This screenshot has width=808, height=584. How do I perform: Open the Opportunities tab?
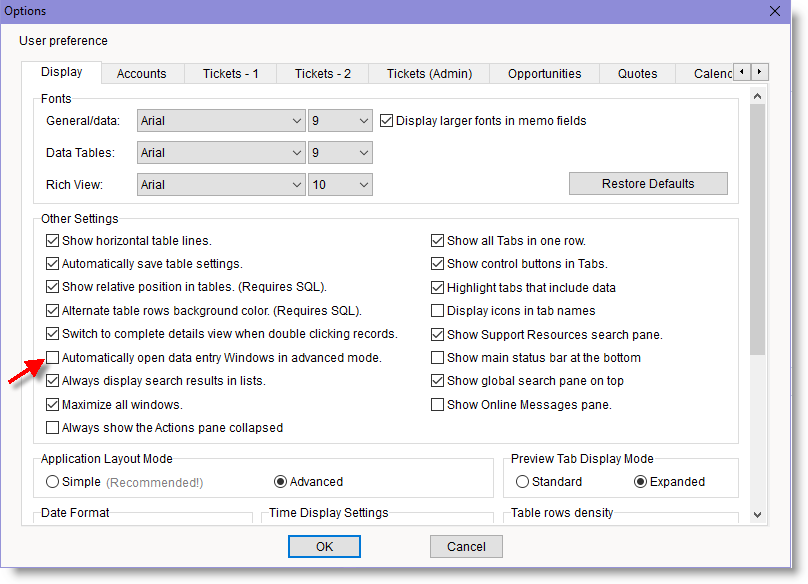tap(544, 74)
